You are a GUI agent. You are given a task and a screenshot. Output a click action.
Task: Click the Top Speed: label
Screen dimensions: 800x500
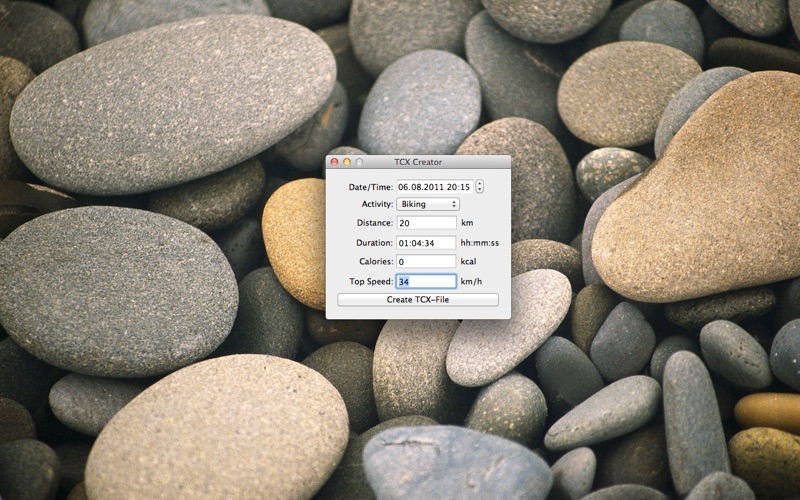(x=371, y=281)
